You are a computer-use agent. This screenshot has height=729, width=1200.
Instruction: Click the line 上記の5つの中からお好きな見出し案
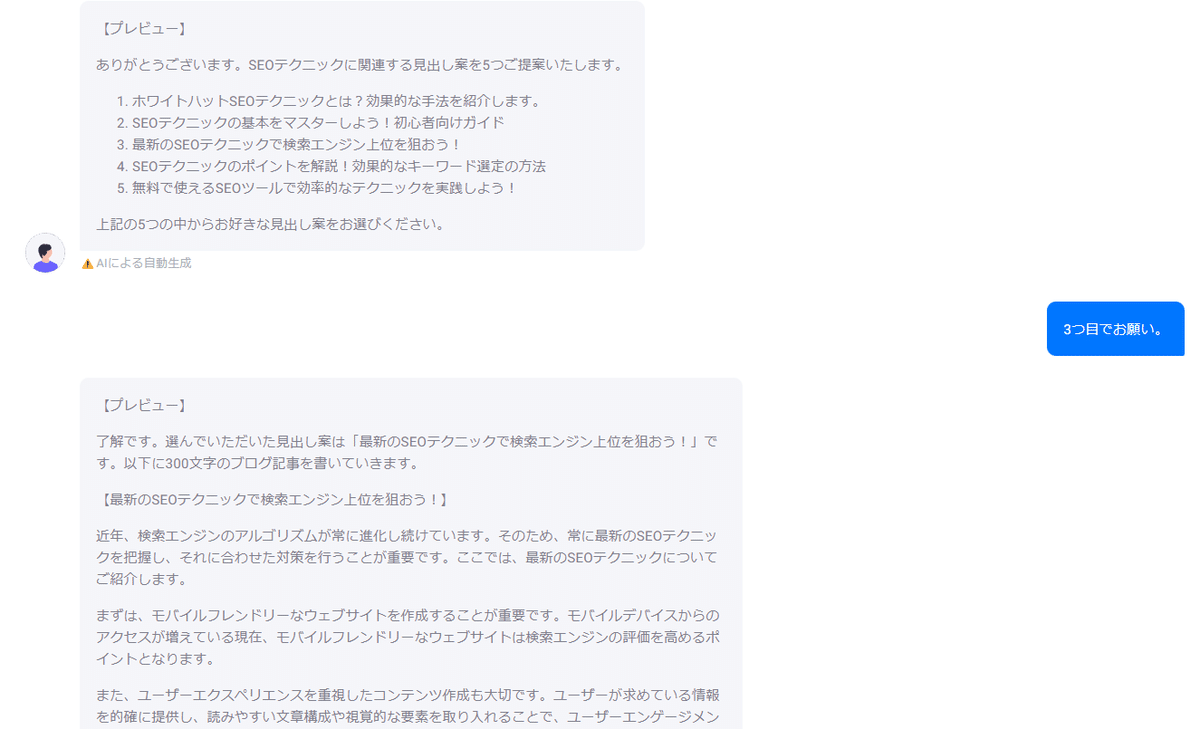270,224
